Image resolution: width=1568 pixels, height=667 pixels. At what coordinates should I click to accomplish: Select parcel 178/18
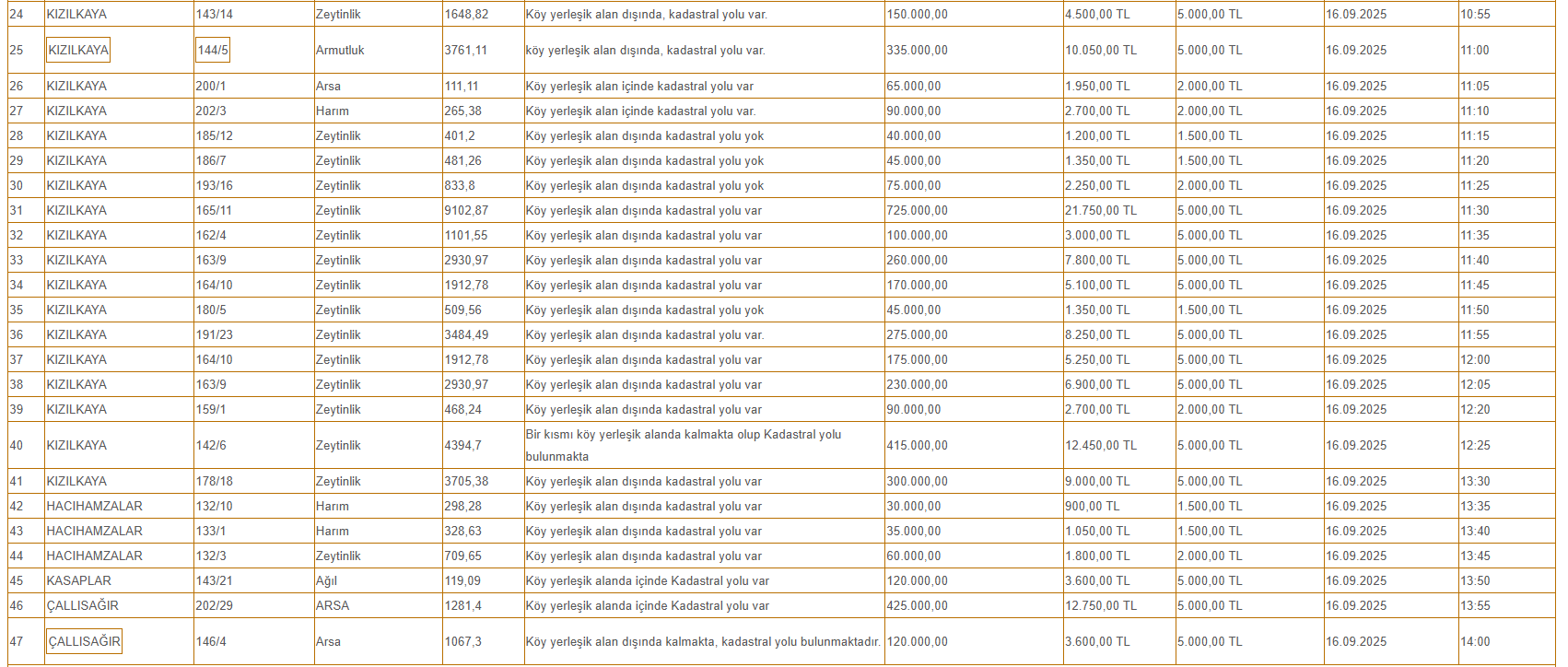click(x=214, y=481)
